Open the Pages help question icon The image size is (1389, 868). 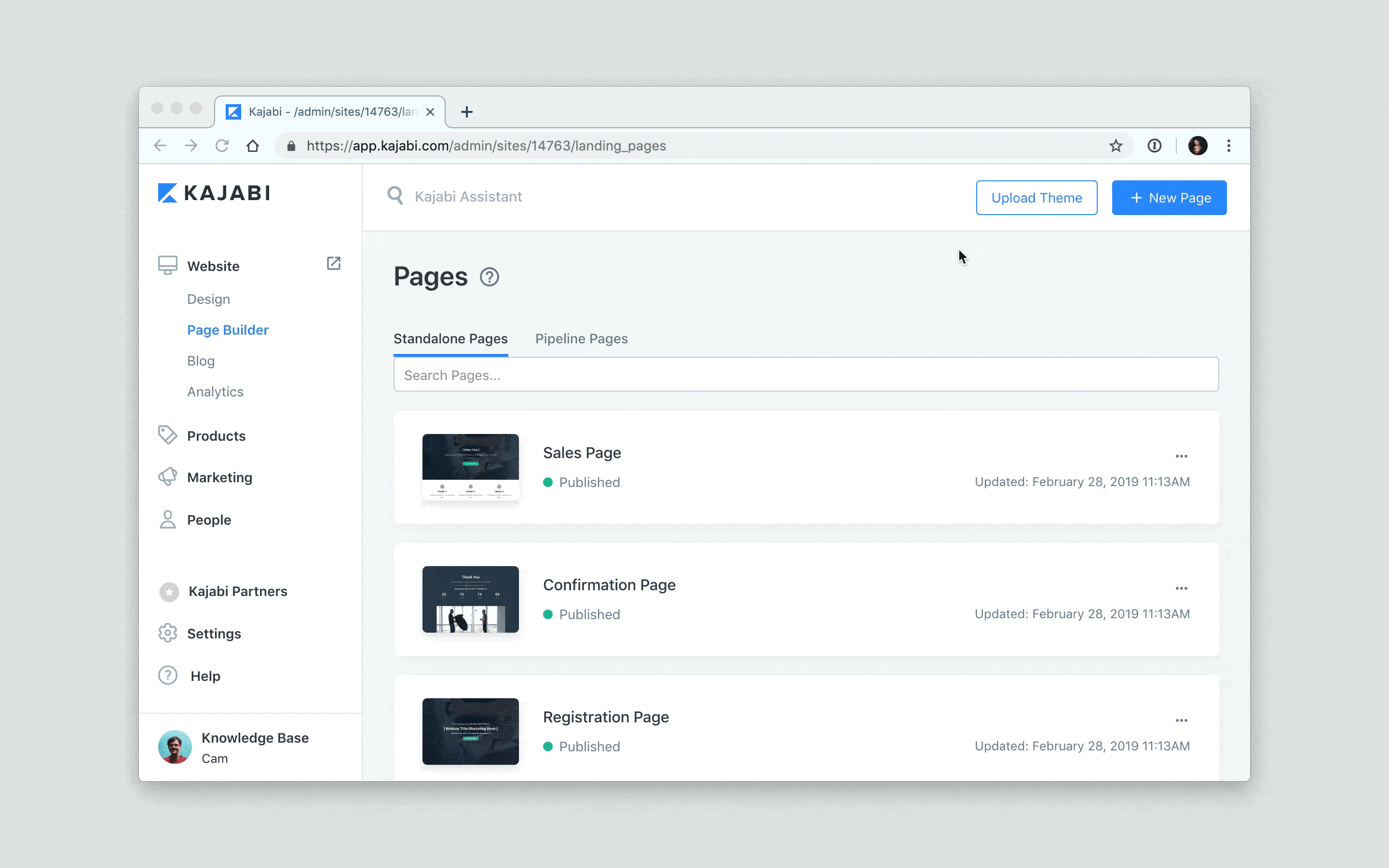(489, 277)
